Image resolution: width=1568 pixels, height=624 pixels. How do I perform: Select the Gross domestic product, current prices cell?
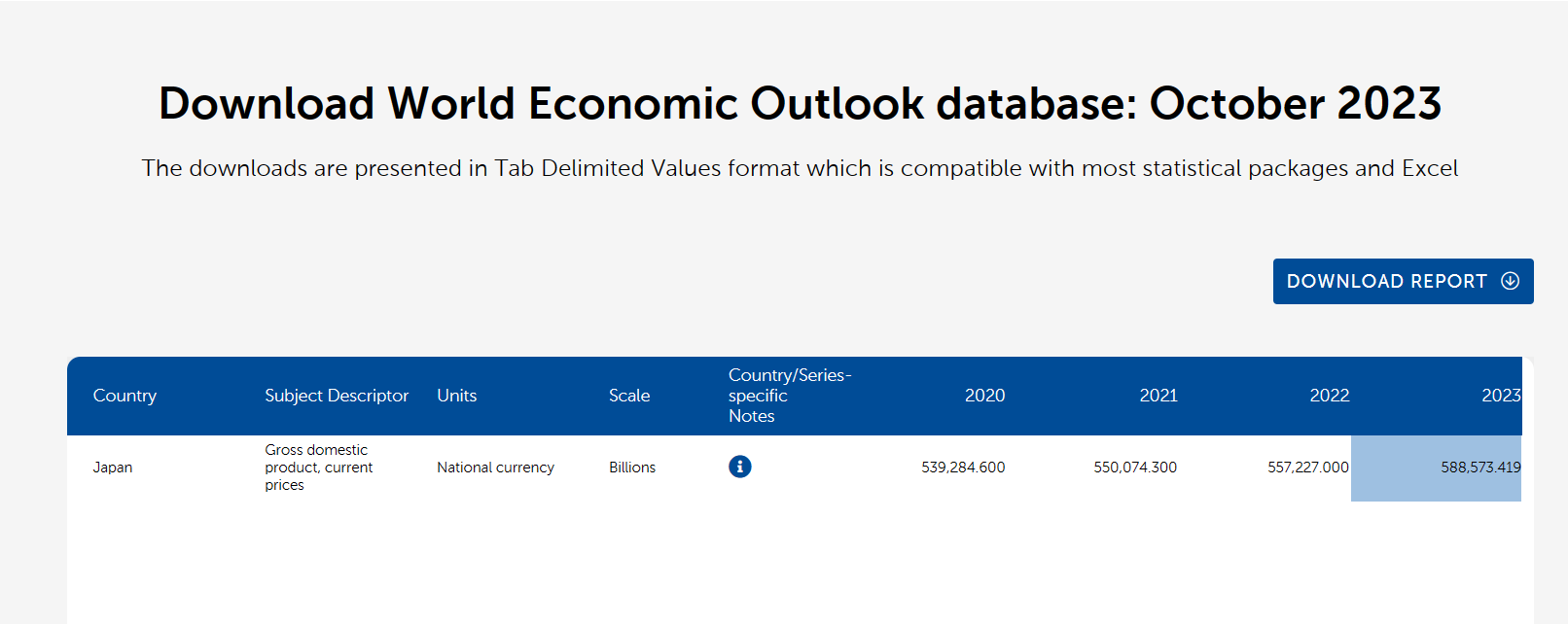pyautogui.click(x=318, y=468)
